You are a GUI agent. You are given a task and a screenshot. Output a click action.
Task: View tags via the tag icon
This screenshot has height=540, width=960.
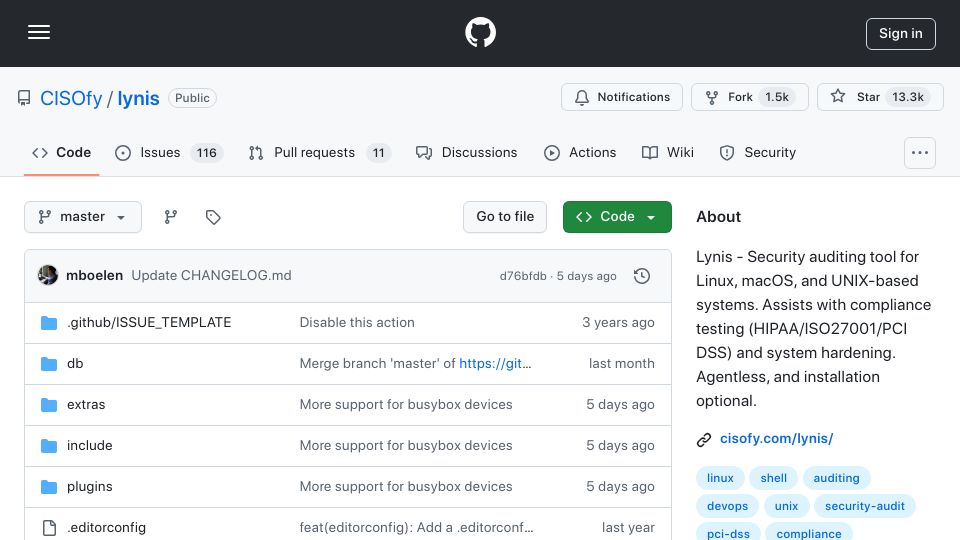tap(213, 217)
